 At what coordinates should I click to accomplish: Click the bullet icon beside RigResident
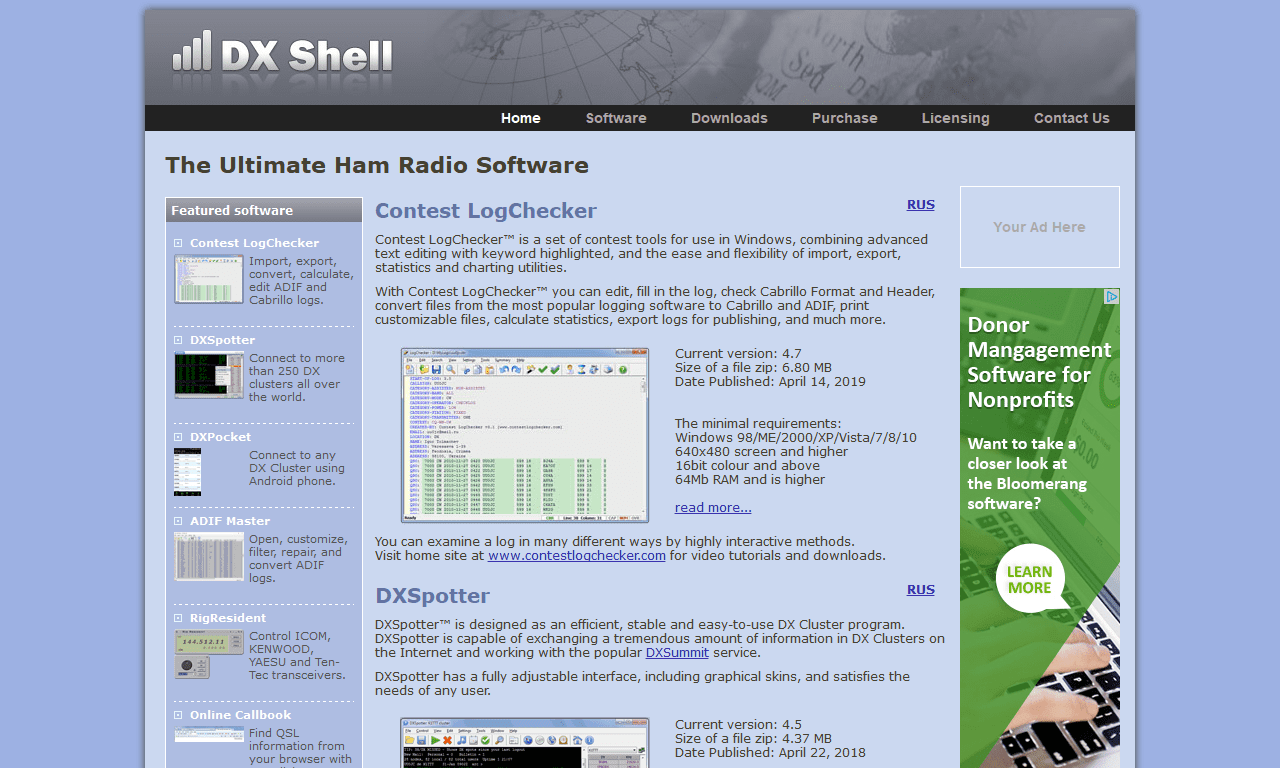point(178,618)
